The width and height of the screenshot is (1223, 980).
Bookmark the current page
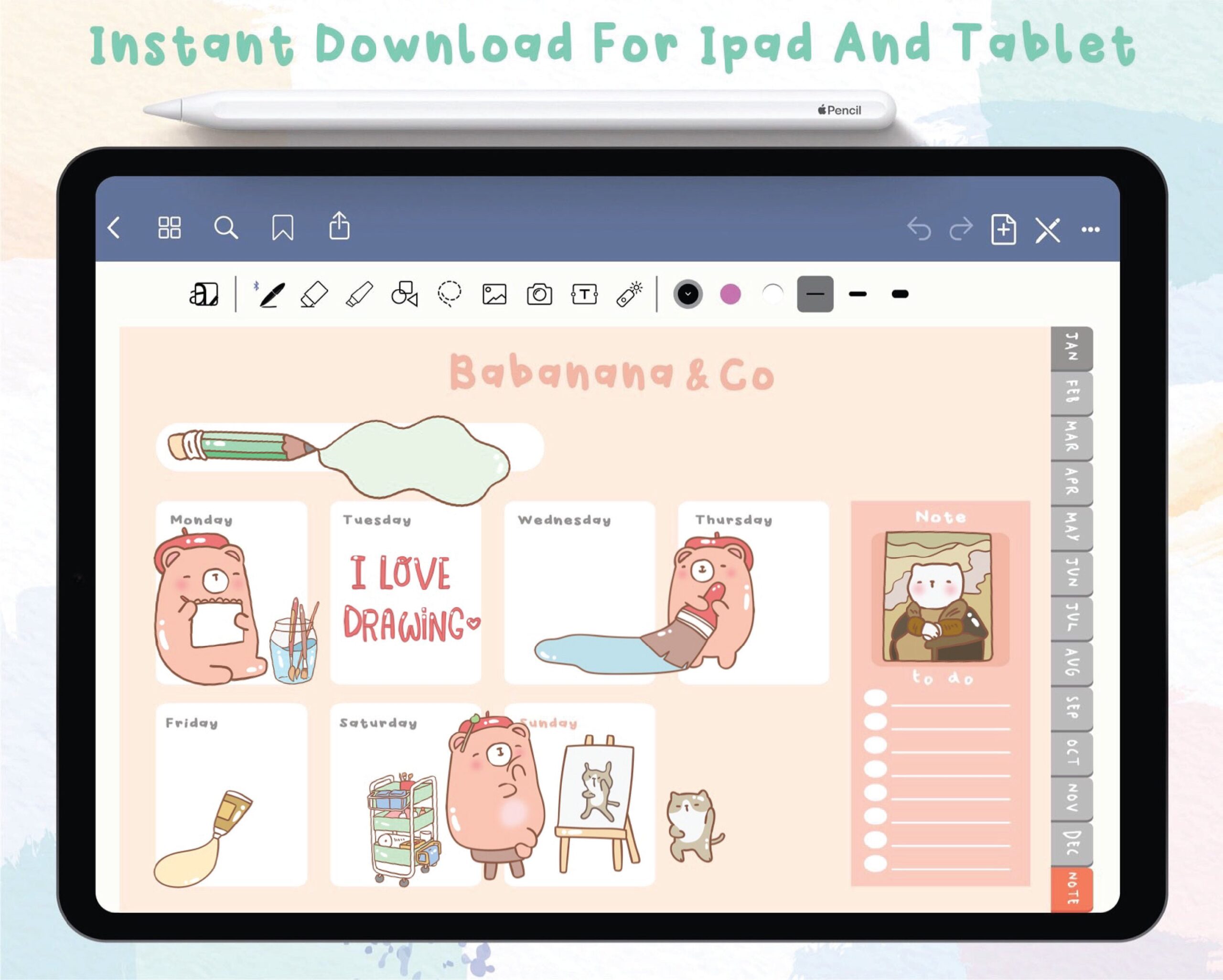[x=282, y=227]
